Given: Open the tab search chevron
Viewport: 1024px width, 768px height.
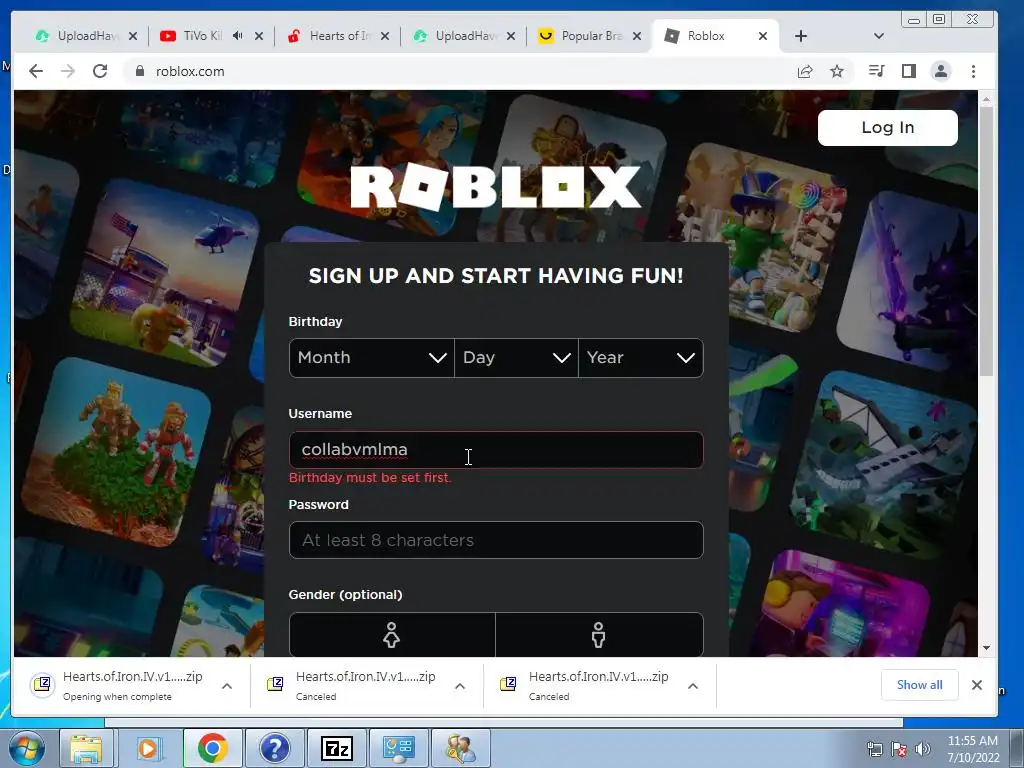Looking at the screenshot, I should pos(878,36).
